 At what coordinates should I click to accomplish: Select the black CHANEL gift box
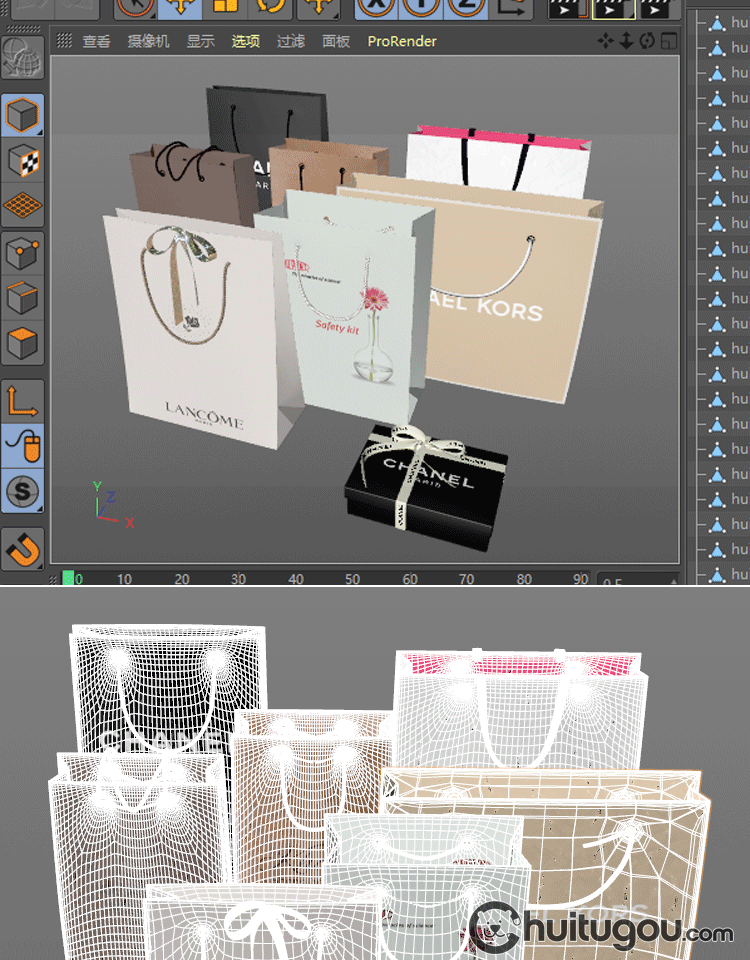click(x=427, y=488)
